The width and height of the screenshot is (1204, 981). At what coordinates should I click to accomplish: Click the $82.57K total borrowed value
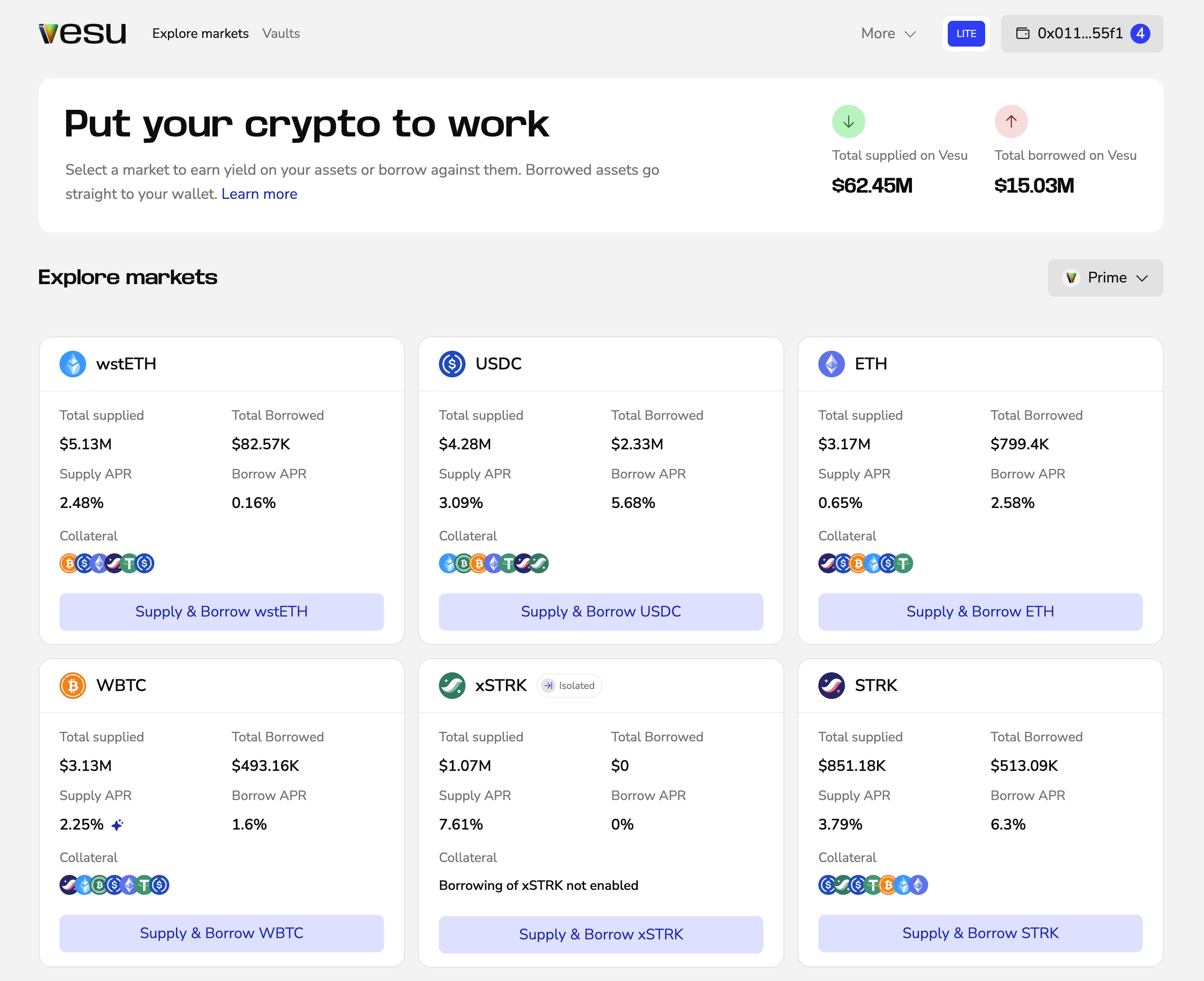coord(261,444)
